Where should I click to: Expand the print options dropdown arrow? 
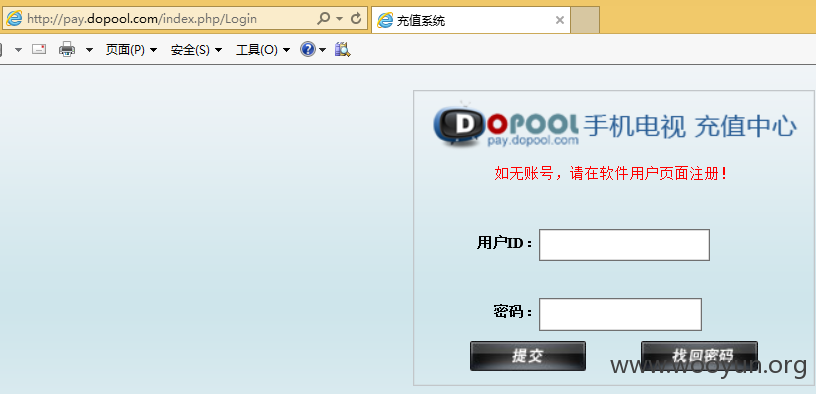pyautogui.click(x=89, y=50)
